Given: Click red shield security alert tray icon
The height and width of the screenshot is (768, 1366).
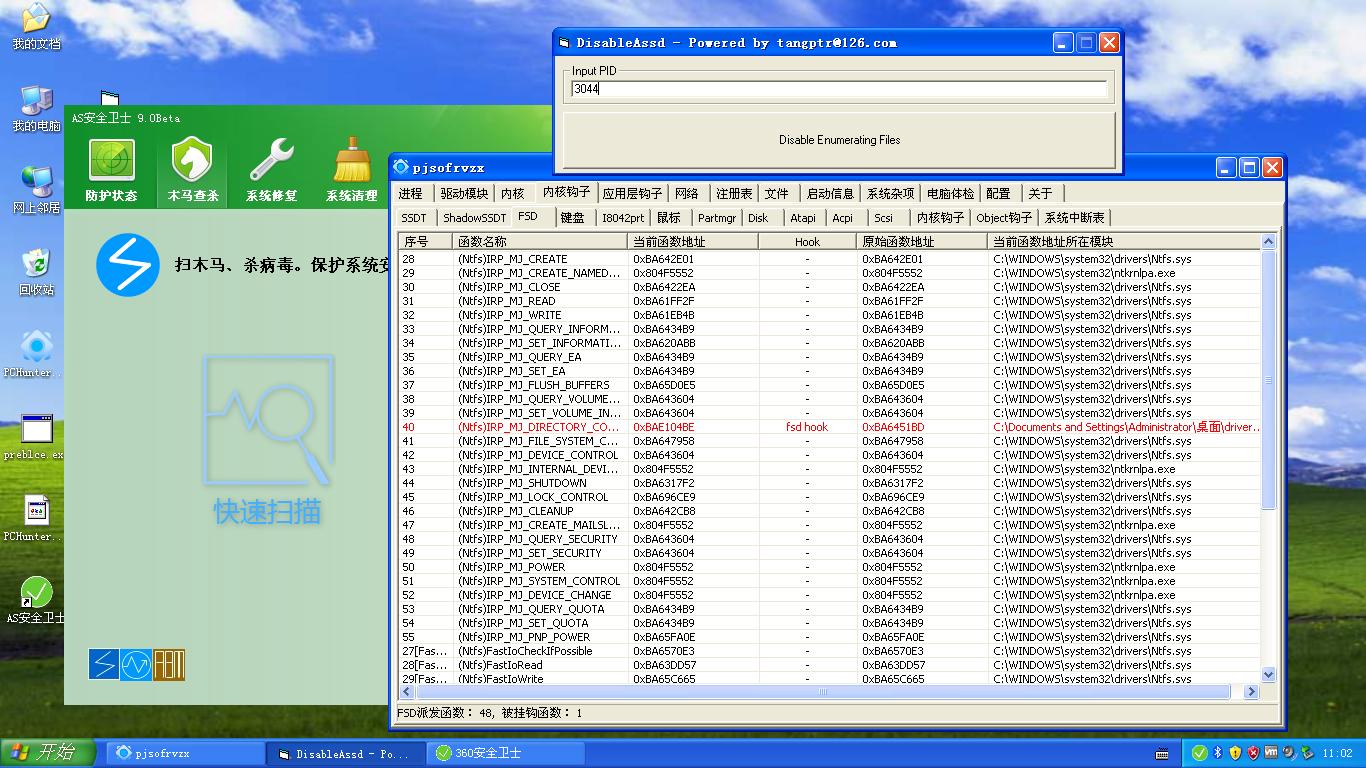Looking at the screenshot, I should click(1253, 753).
